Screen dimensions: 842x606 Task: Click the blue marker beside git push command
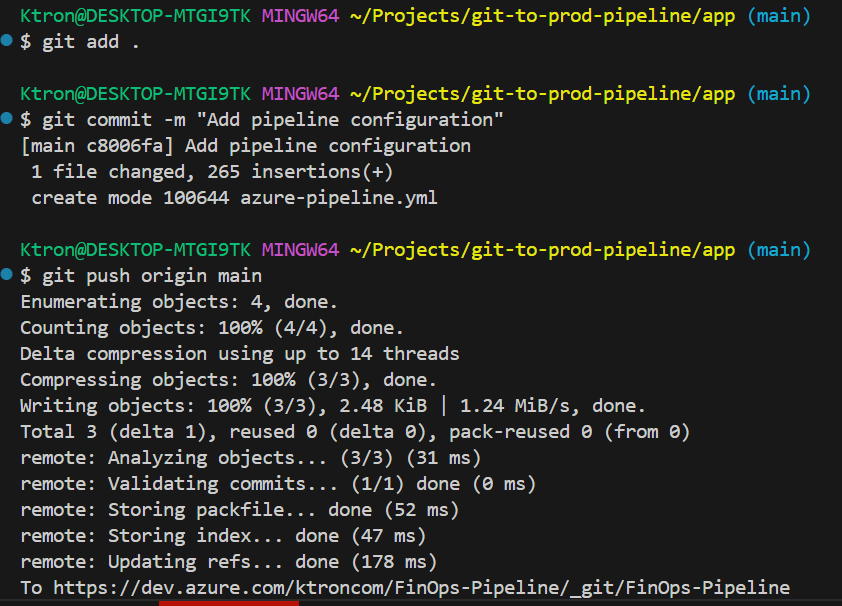(8, 275)
